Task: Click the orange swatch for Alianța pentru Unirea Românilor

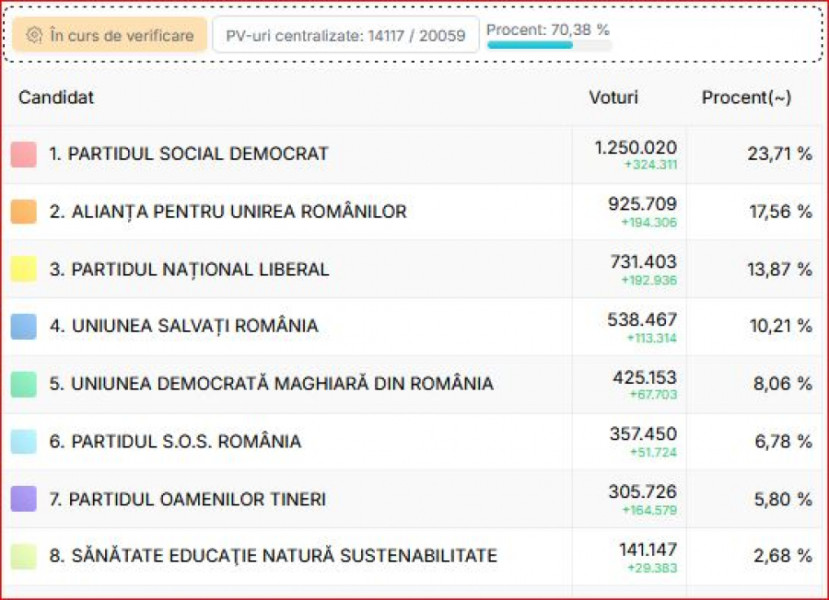Action: point(24,211)
